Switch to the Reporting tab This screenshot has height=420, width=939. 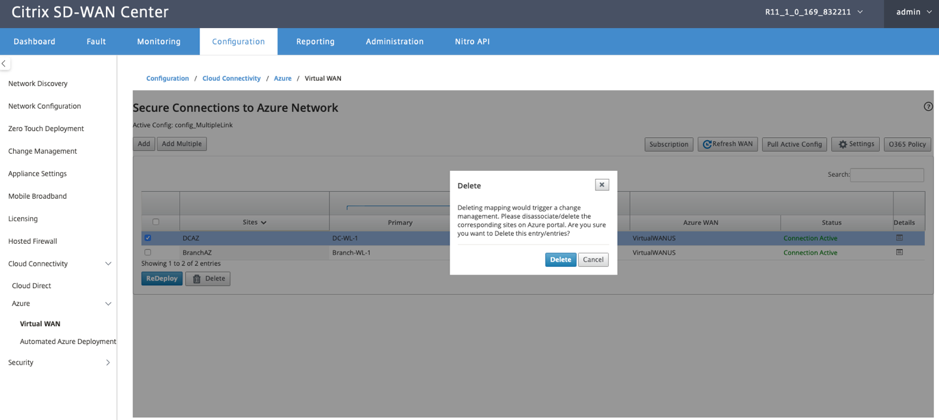(316, 41)
